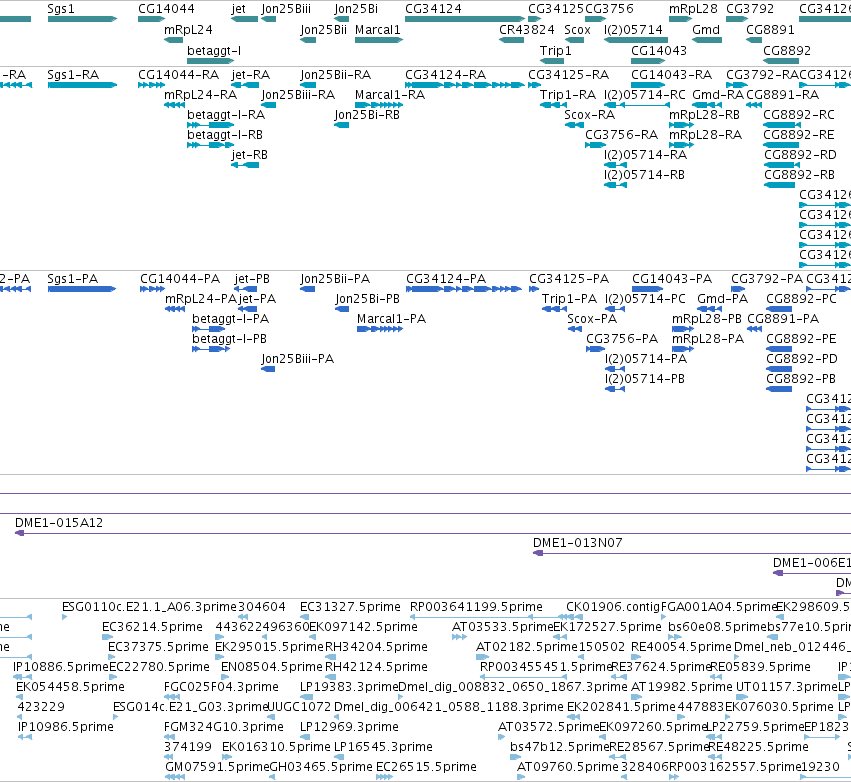Screen dimensions: 851x782
Task: Click the FGC025F04.3prime EST feature
Action: (x=172, y=697)
